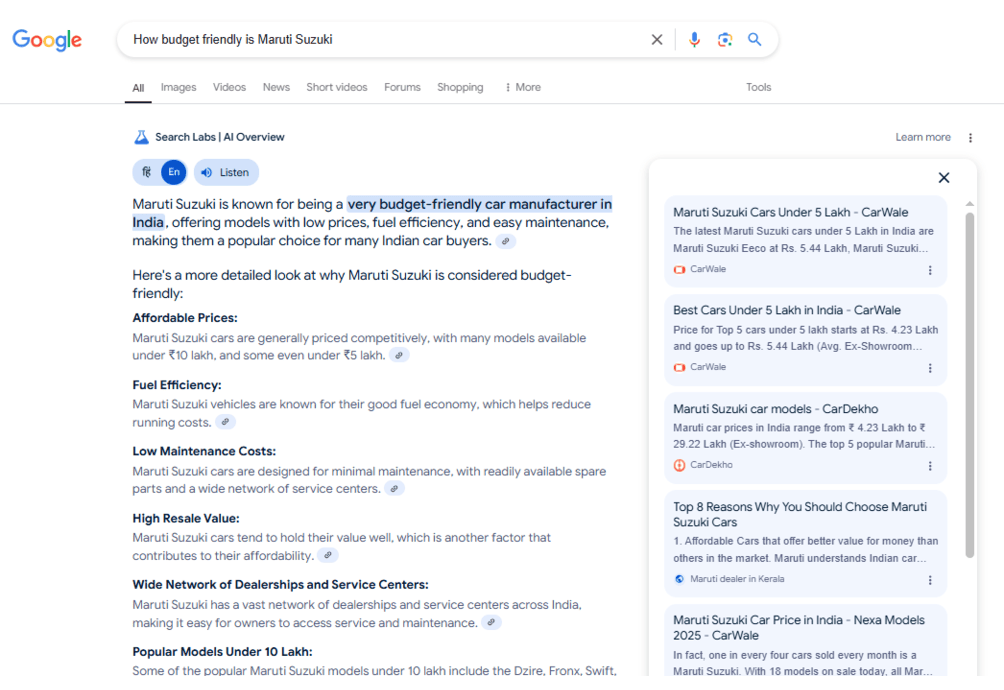Open Google Lens image search
Viewport: 1004px width, 690px height.
(x=725, y=40)
